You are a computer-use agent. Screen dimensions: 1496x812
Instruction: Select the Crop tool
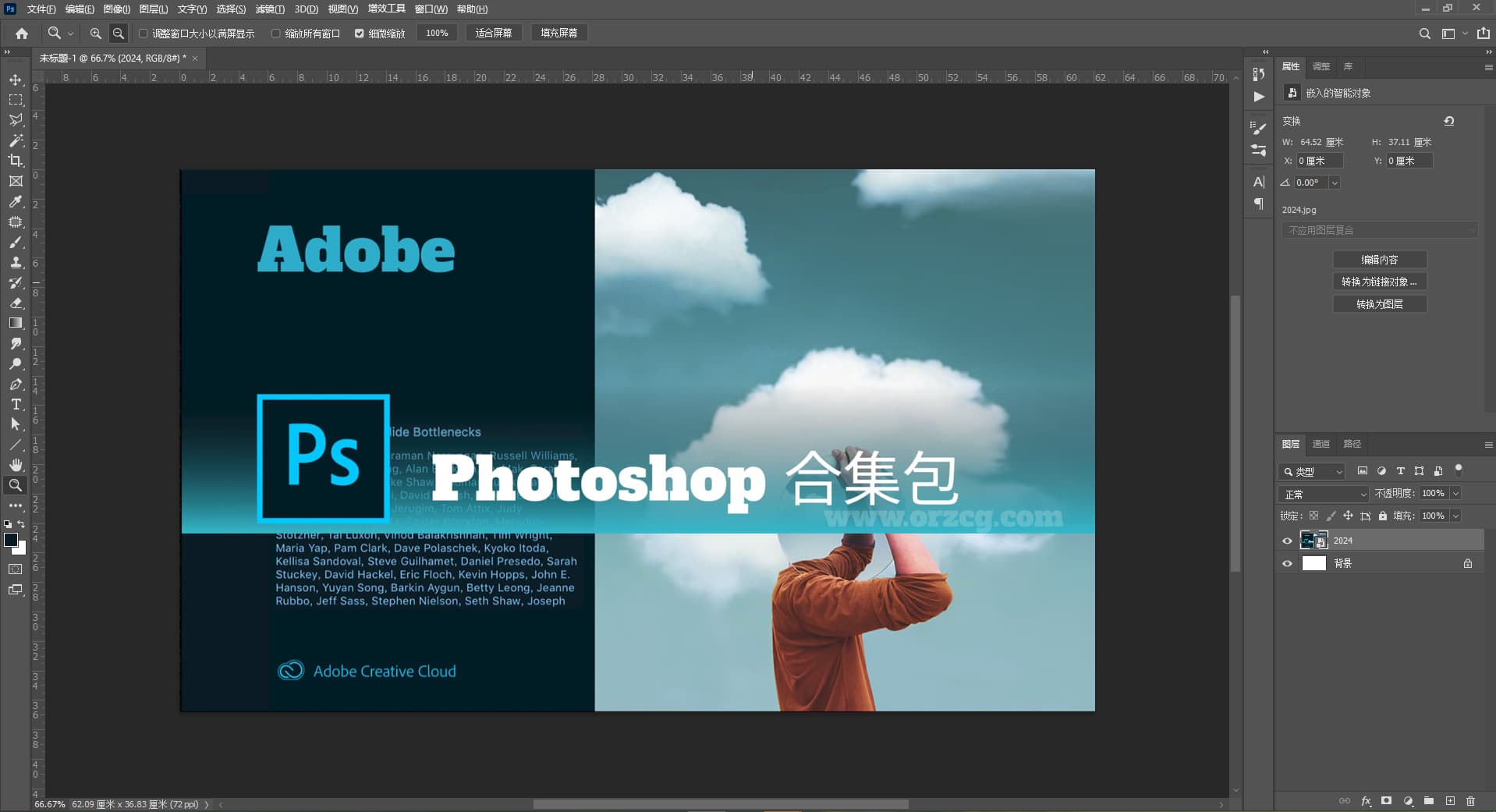tap(16, 161)
